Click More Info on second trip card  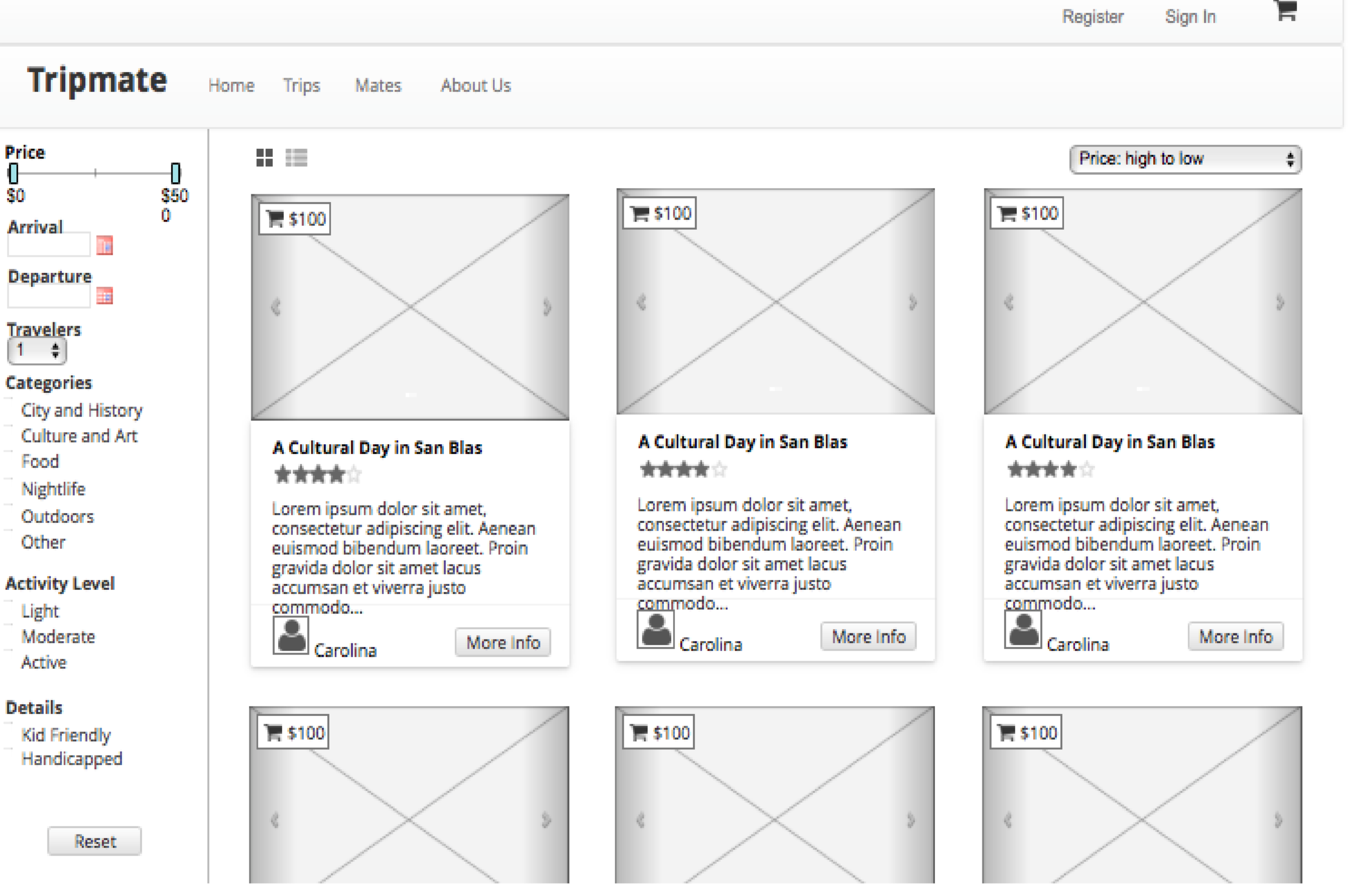(x=868, y=637)
